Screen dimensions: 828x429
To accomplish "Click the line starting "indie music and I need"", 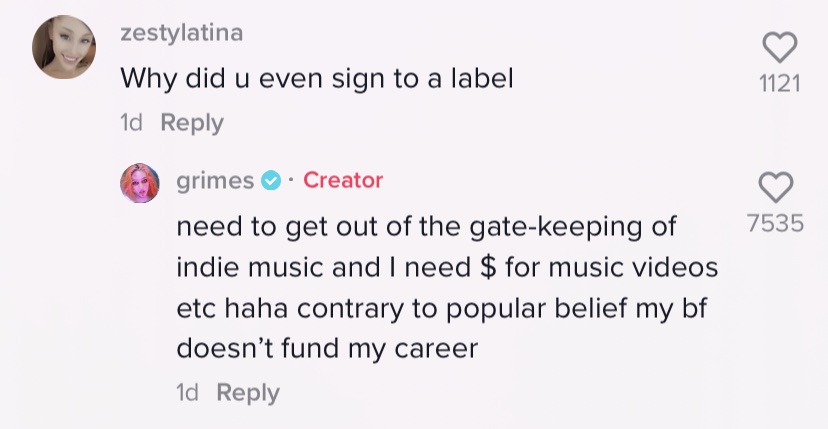I will click(x=446, y=268).
